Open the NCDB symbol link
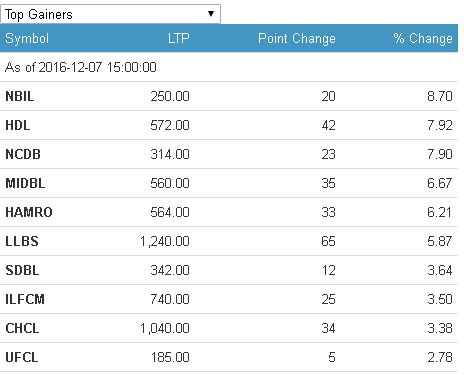 tap(23, 154)
